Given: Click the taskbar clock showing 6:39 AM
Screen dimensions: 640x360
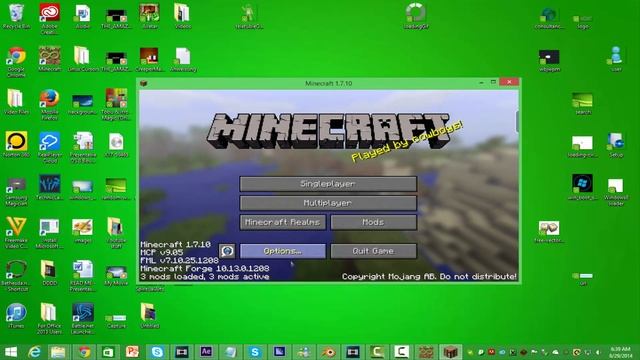Looking at the screenshot, I should [620, 352].
